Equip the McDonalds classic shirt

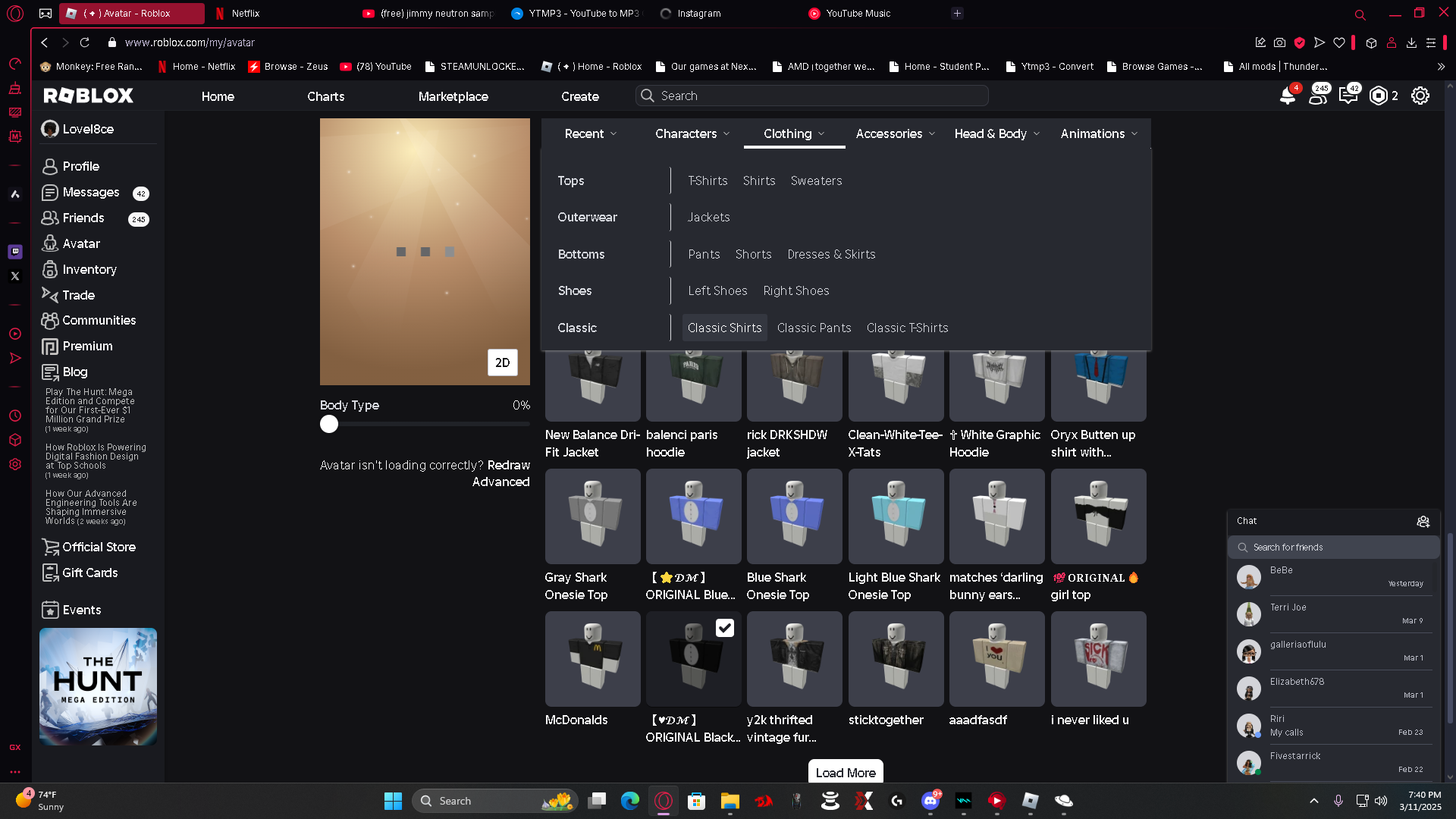(x=592, y=659)
